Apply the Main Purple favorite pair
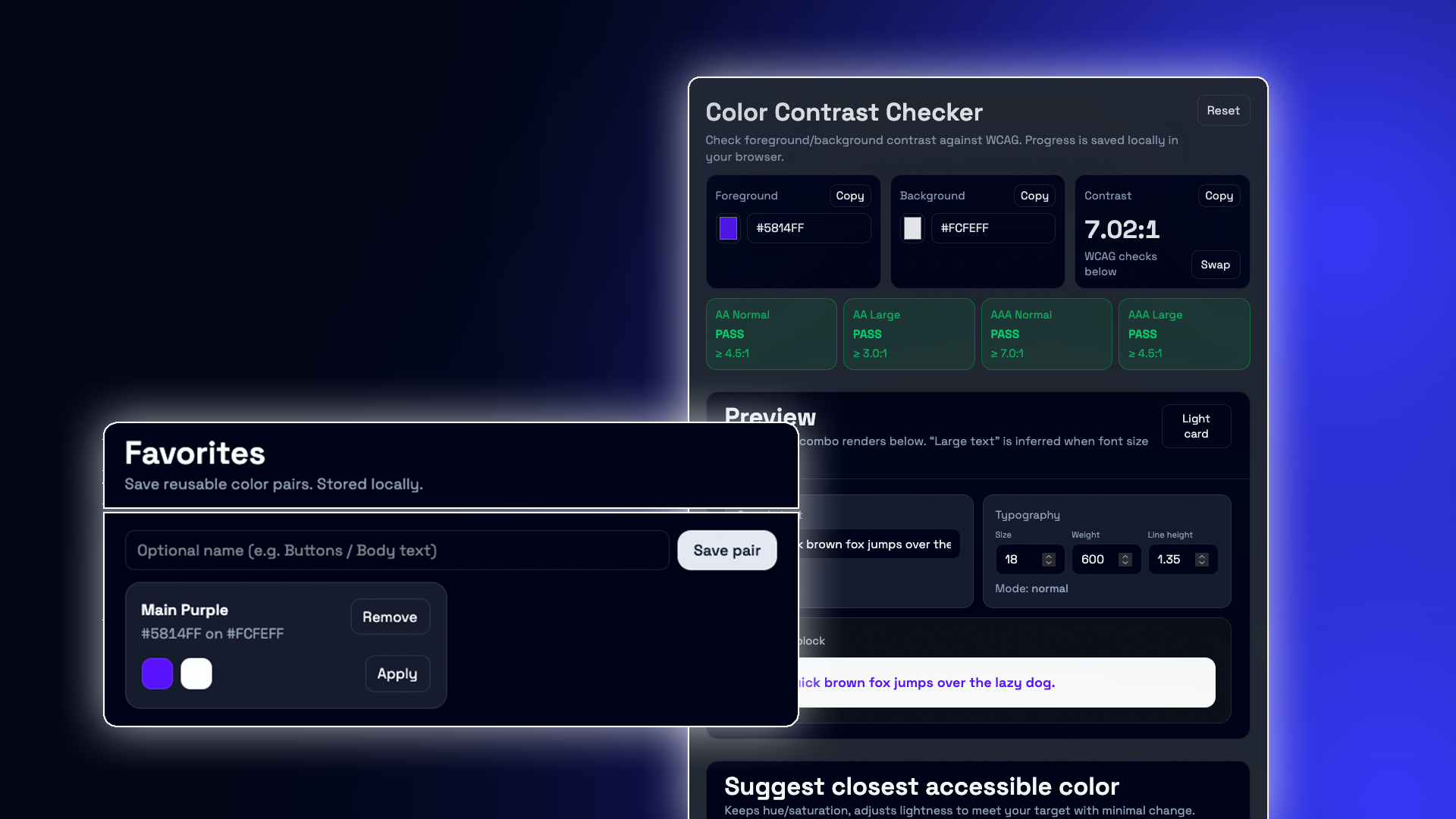Image resolution: width=1456 pixels, height=819 pixels. pos(397,673)
